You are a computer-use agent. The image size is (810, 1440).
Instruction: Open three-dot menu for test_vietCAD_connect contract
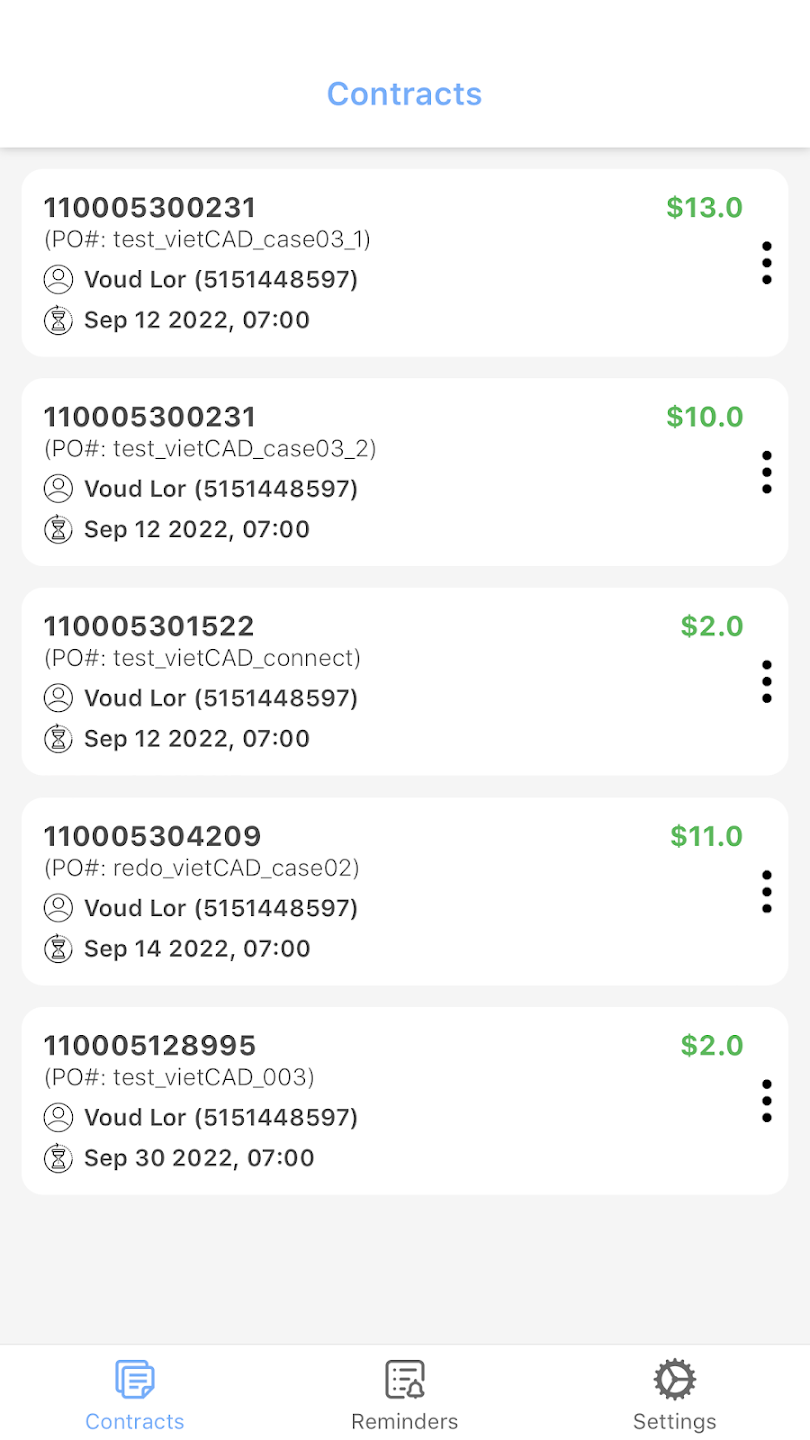pyautogui.click(x=766, y=682)
